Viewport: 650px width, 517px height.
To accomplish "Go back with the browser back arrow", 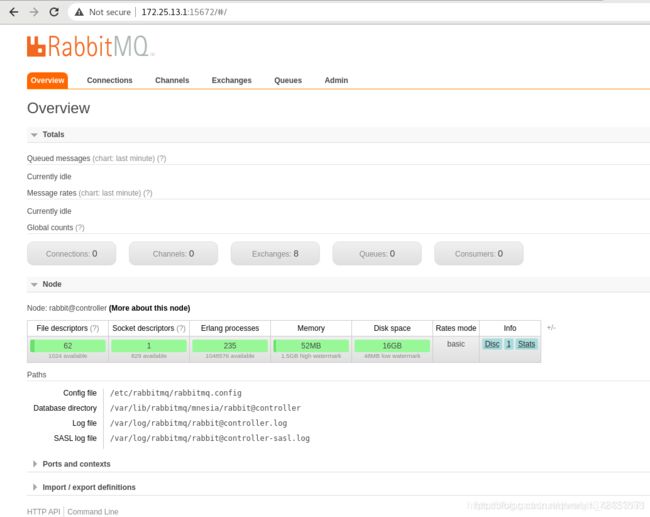I will (x=14, y=12).
